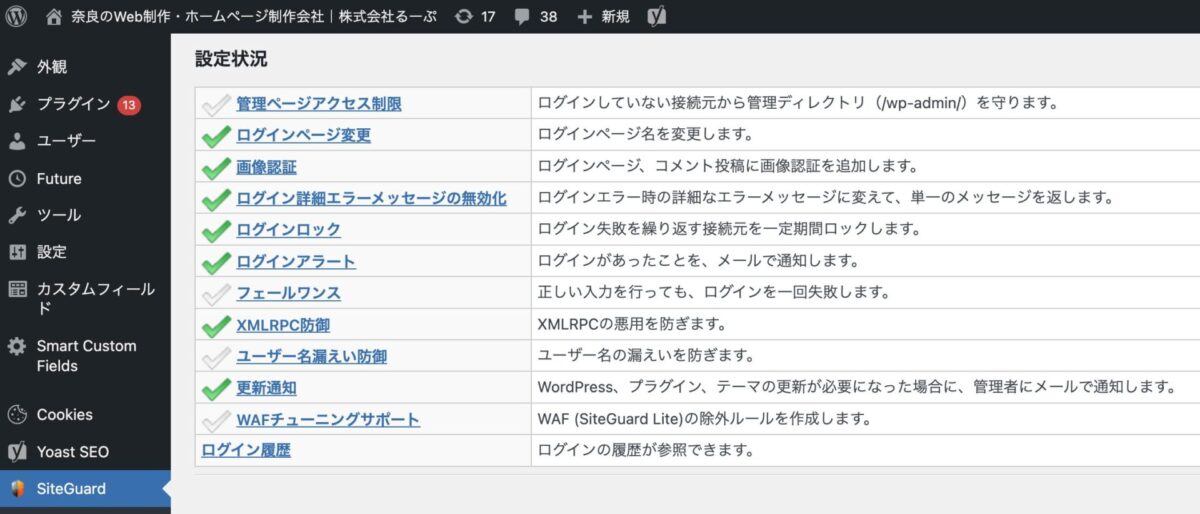1200x514 pixels.
Task: Open the ログインページ変更 link
Action: click(303, 135)
